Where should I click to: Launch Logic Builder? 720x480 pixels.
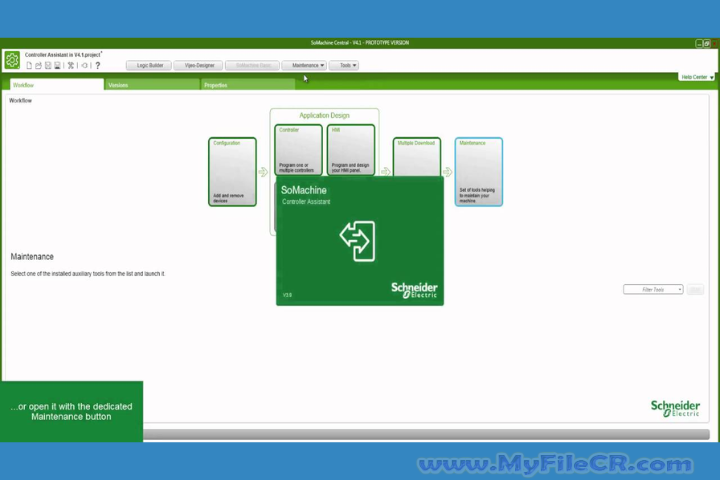coord(149,65)
